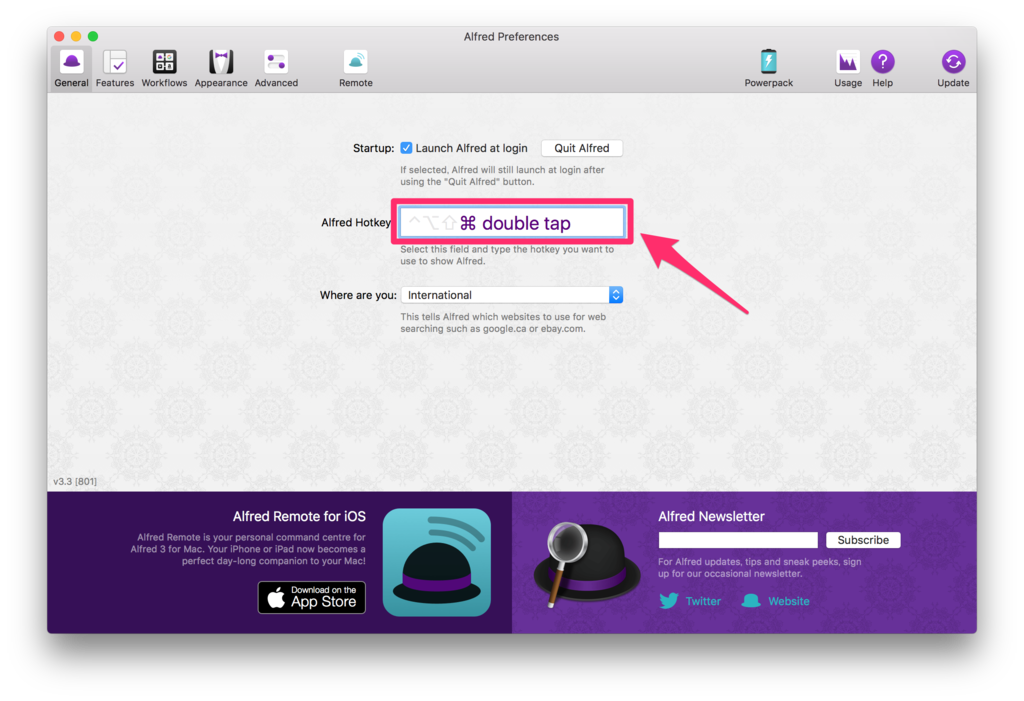Click the Twitter bird icon
This screenshot has height=701, width=1024.
[669, 600]
